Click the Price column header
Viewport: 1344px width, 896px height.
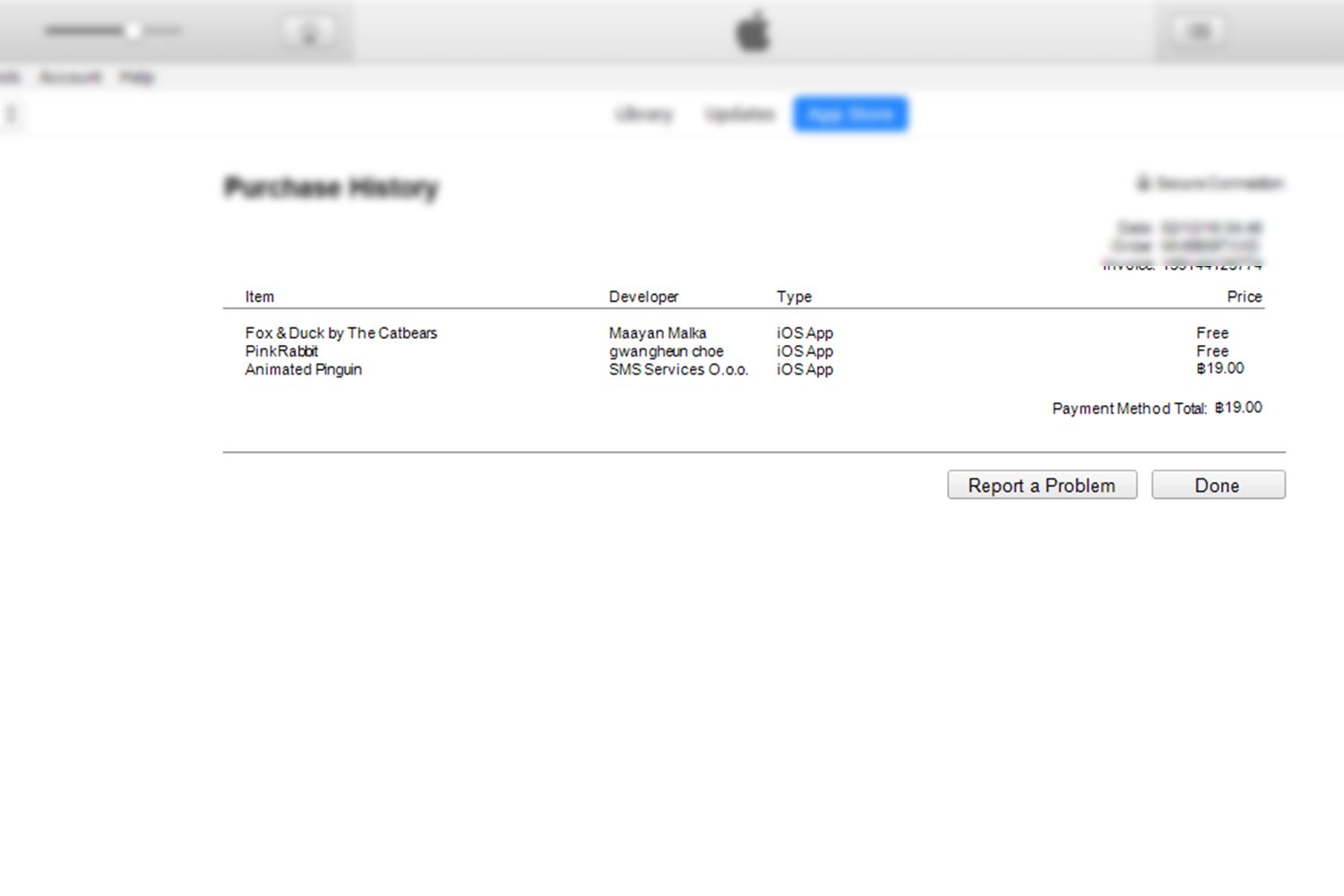click(1245, 297)
